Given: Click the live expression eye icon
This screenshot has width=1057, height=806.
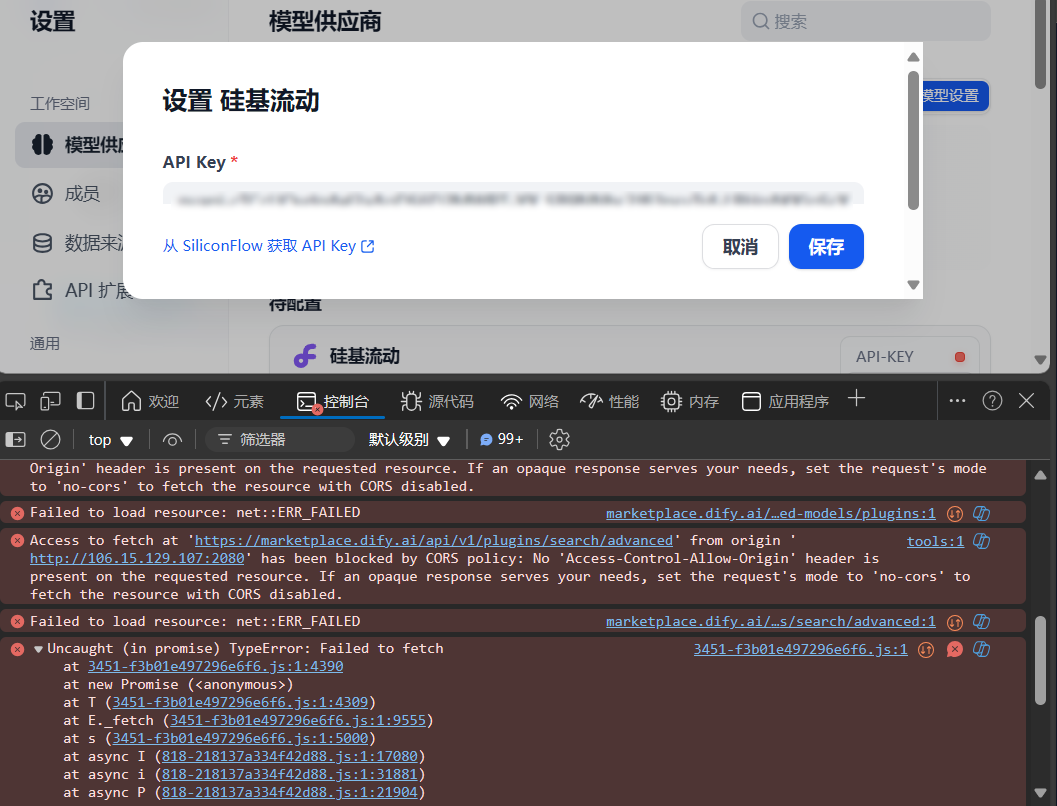Looking at the screenshot, I should [x=173, y=440].
